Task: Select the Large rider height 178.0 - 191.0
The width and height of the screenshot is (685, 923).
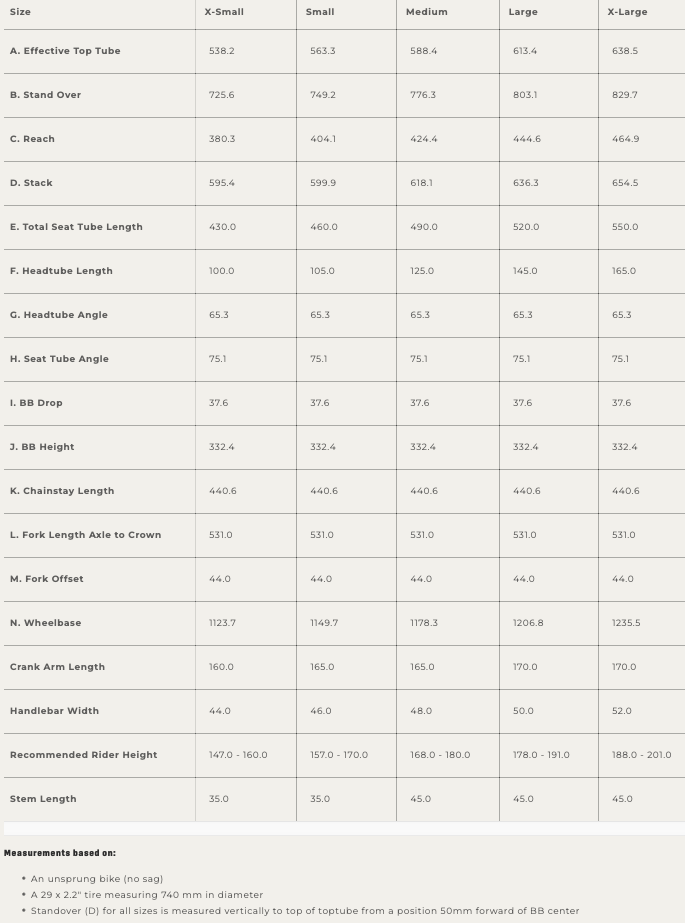Action: (541, 755)
